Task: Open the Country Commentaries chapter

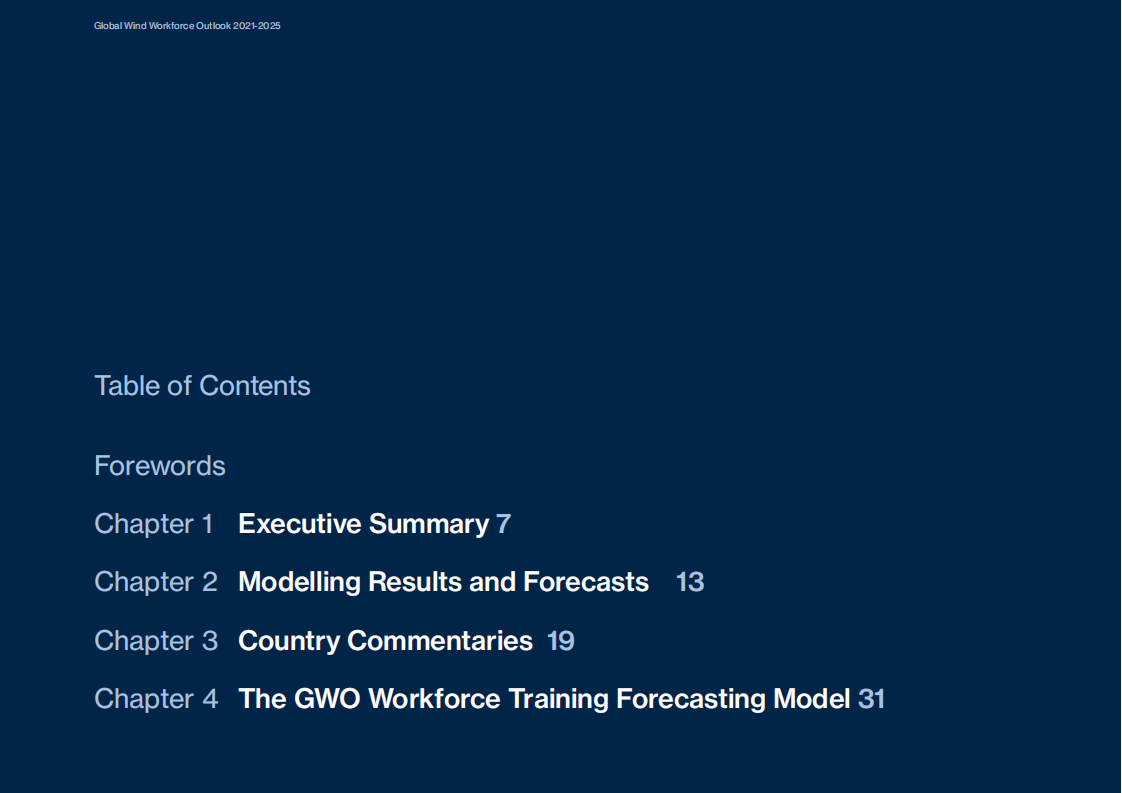Action: tap(385, 641)
